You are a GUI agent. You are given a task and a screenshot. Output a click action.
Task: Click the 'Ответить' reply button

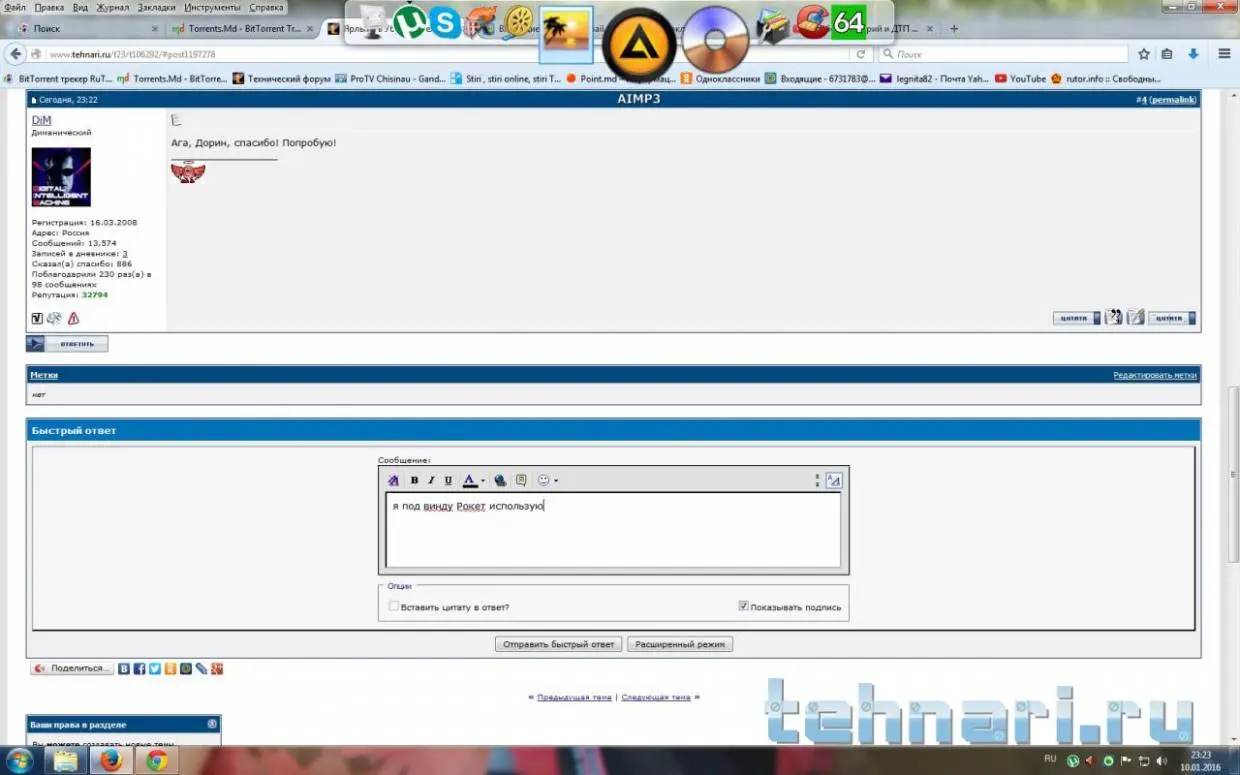click(x=67, y=344)
